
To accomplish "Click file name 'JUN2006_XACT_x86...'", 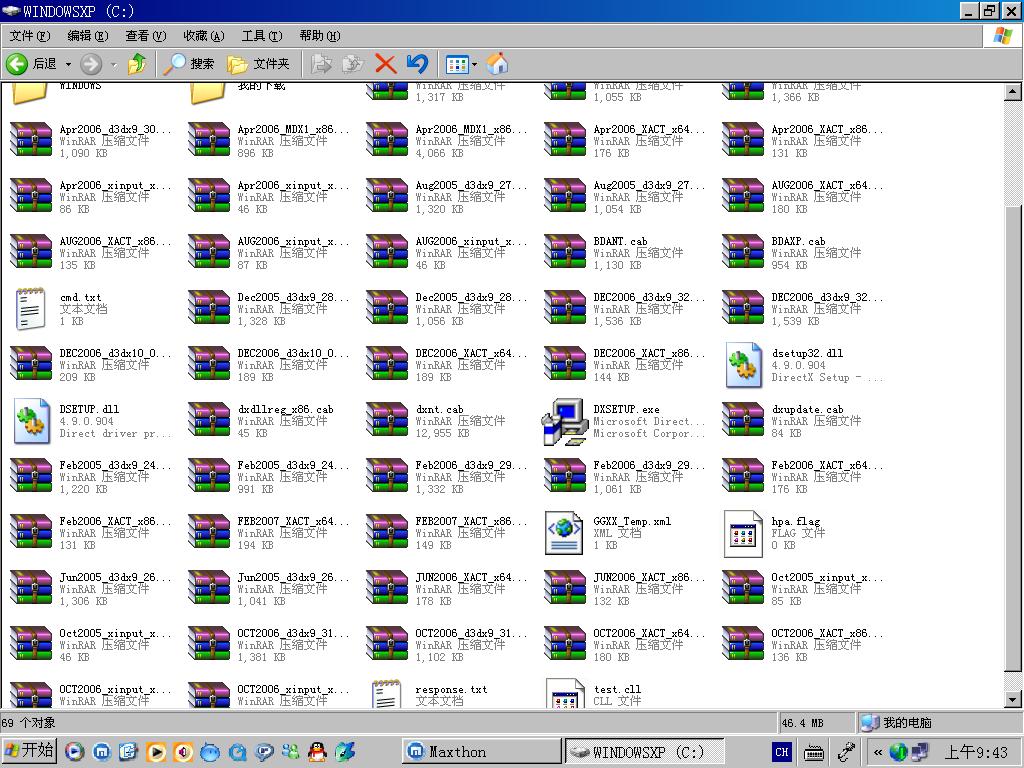I will (x=649, y=577).
